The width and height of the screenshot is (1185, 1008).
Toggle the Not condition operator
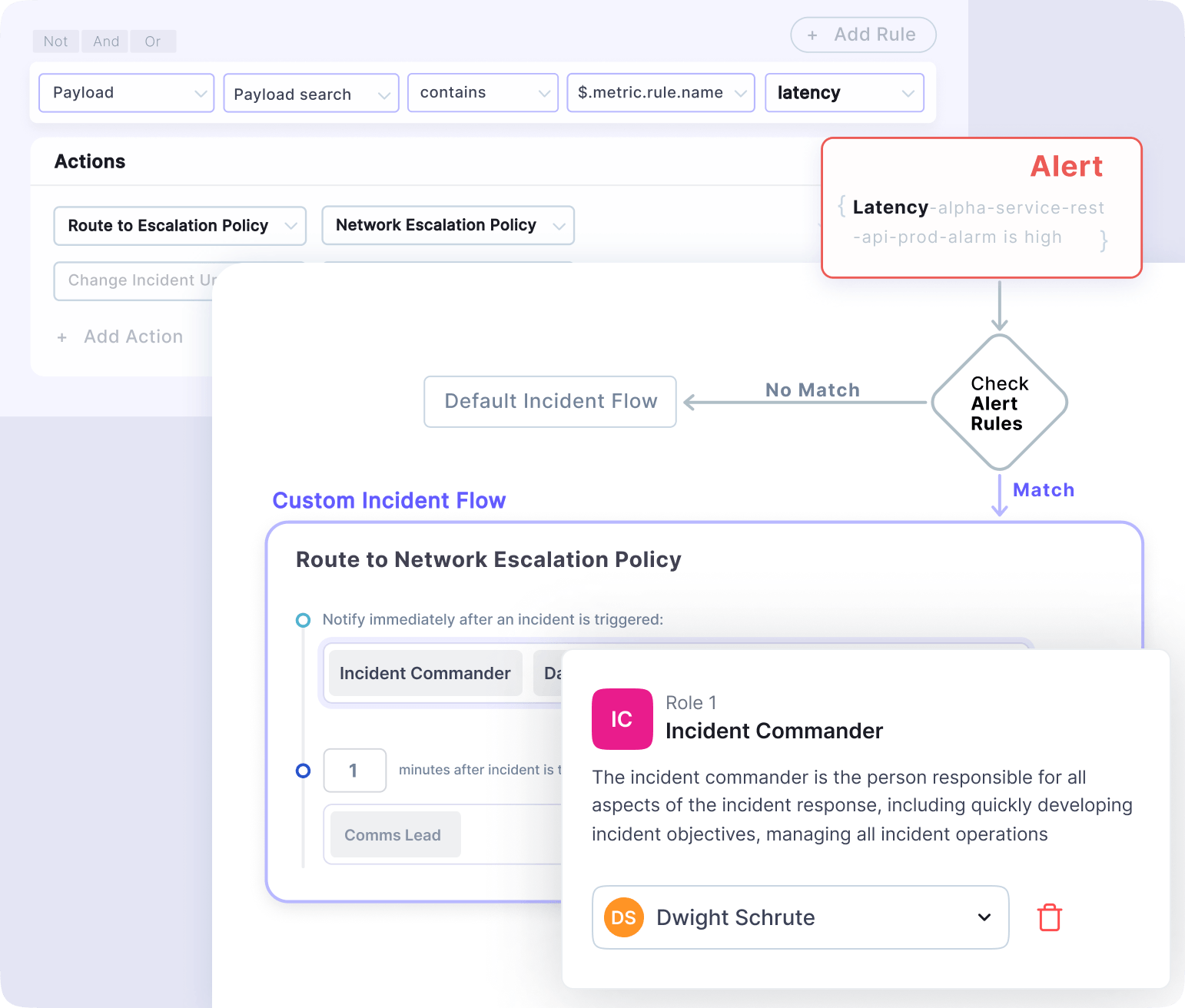click(55, 41)
